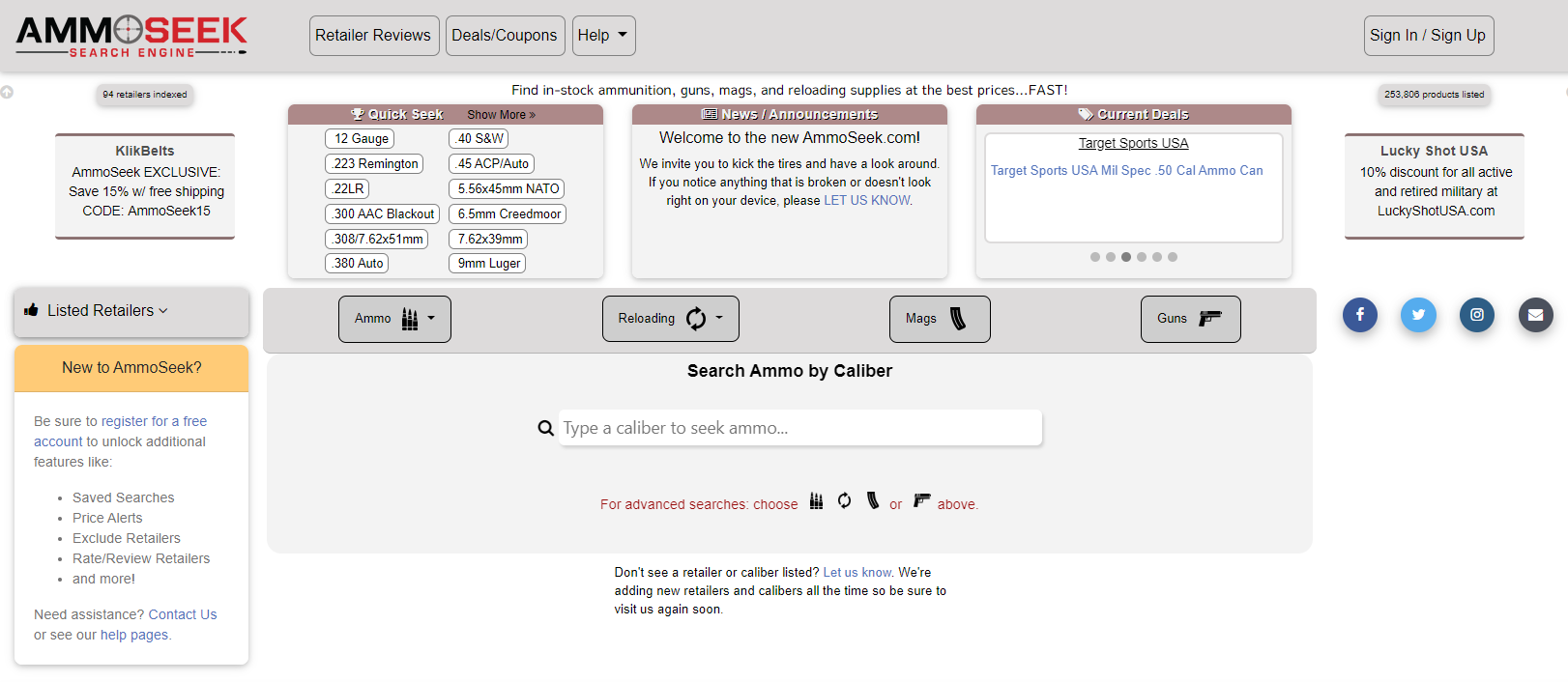Click bullets icon in advanced searches line
Viewport: 1568px width, 682px height.
(x=817, y=500)
